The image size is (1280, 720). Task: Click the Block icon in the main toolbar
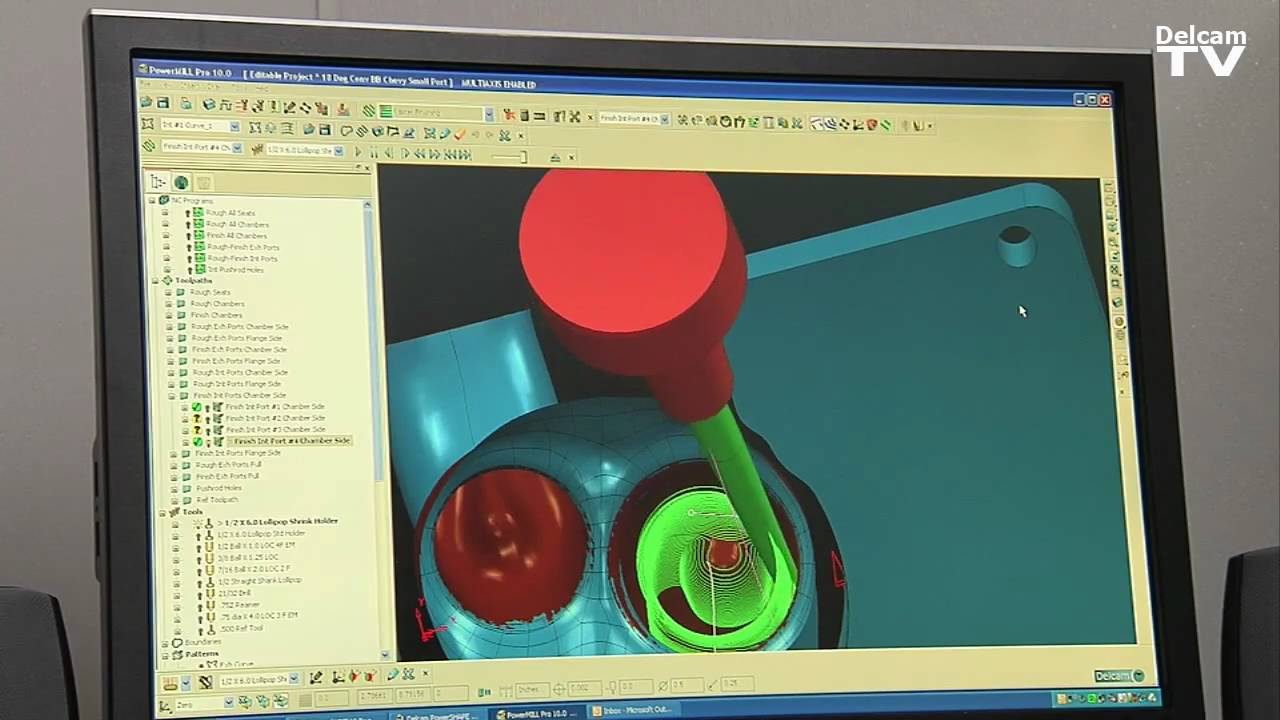click(208, 105)
